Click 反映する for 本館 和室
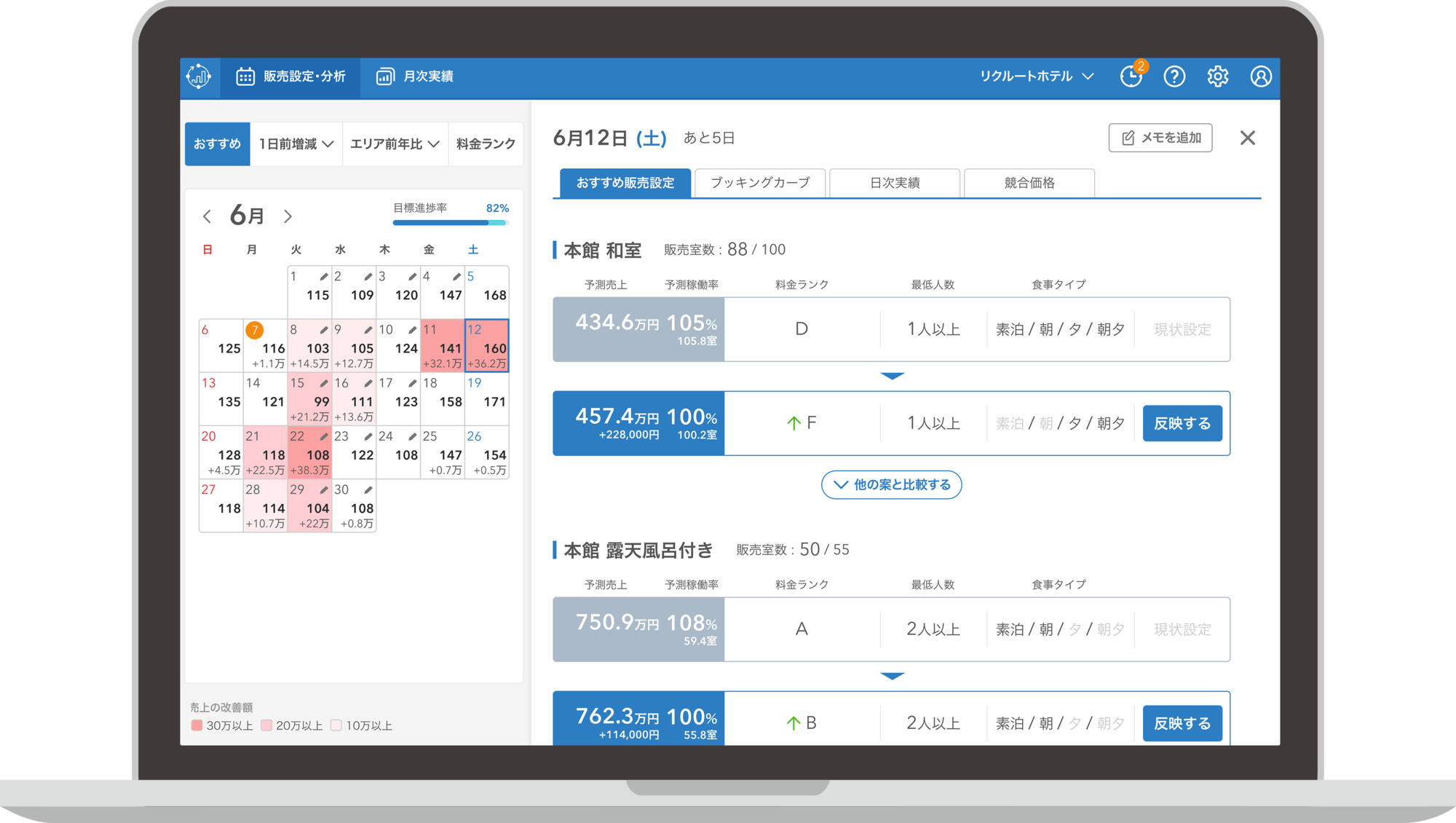The image size is (1456, 823). tap(1182, 423)
